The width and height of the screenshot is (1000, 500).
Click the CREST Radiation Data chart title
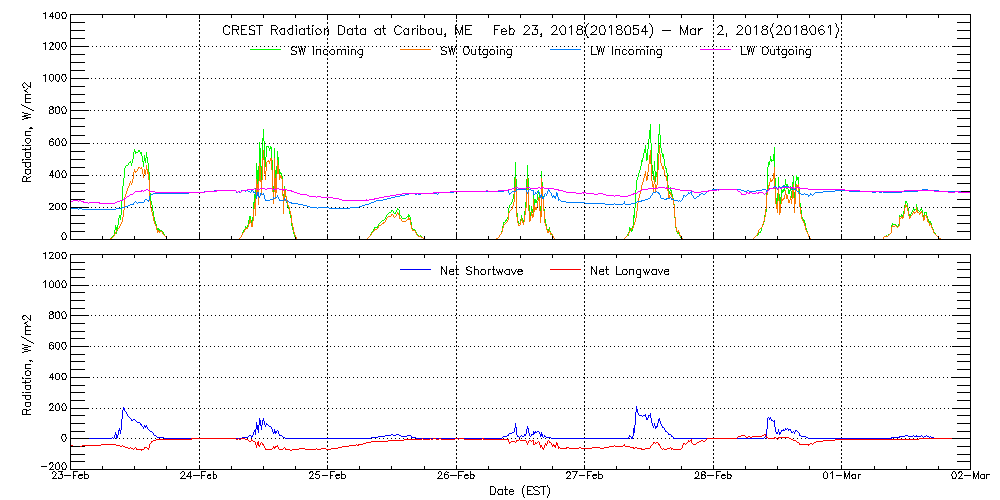click(x=530, y=31)
